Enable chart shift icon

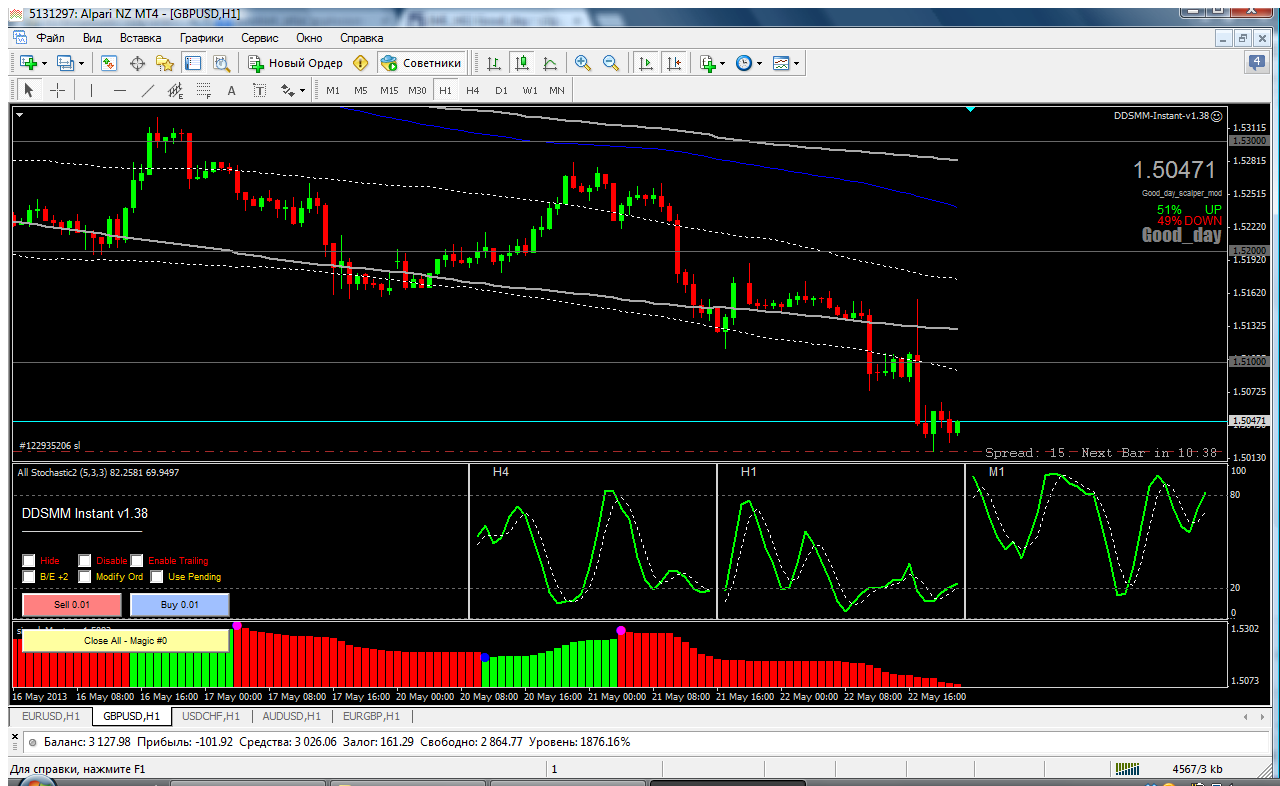pos(674,63)
